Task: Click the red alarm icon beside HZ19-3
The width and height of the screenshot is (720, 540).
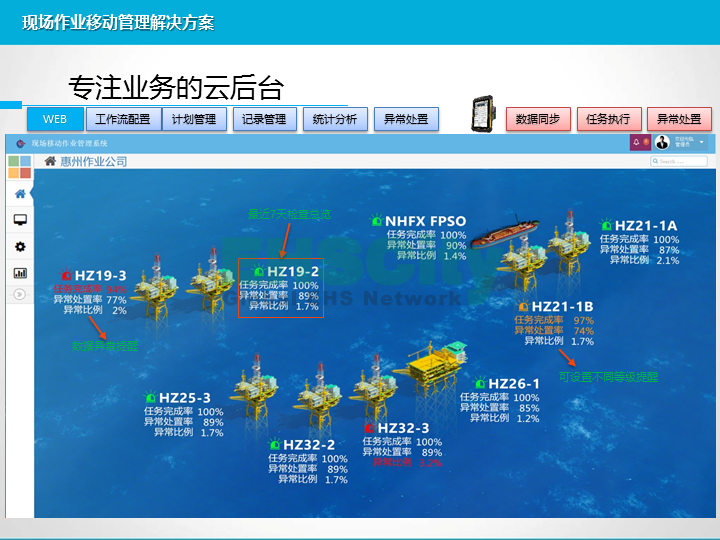Action: coord(66,275)
